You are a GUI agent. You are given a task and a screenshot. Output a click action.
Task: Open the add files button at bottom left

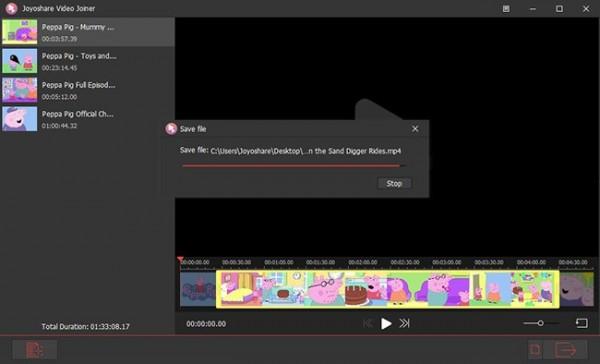click(x=35, y=350)
